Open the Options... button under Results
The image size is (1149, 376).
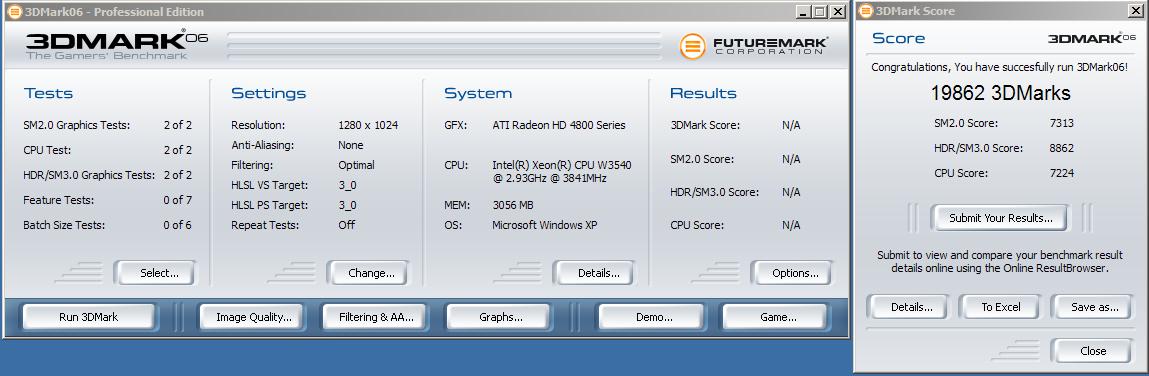(791, 273)
